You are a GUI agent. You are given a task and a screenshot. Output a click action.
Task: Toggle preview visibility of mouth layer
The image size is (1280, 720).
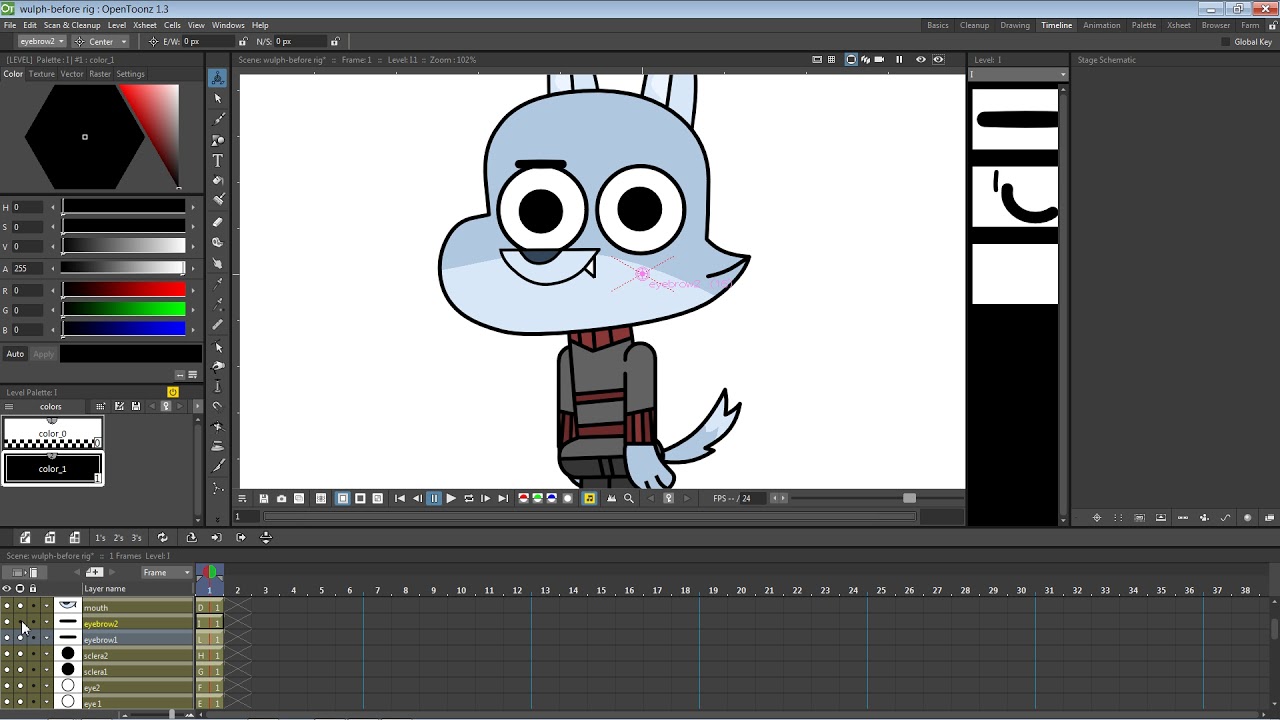7,607
